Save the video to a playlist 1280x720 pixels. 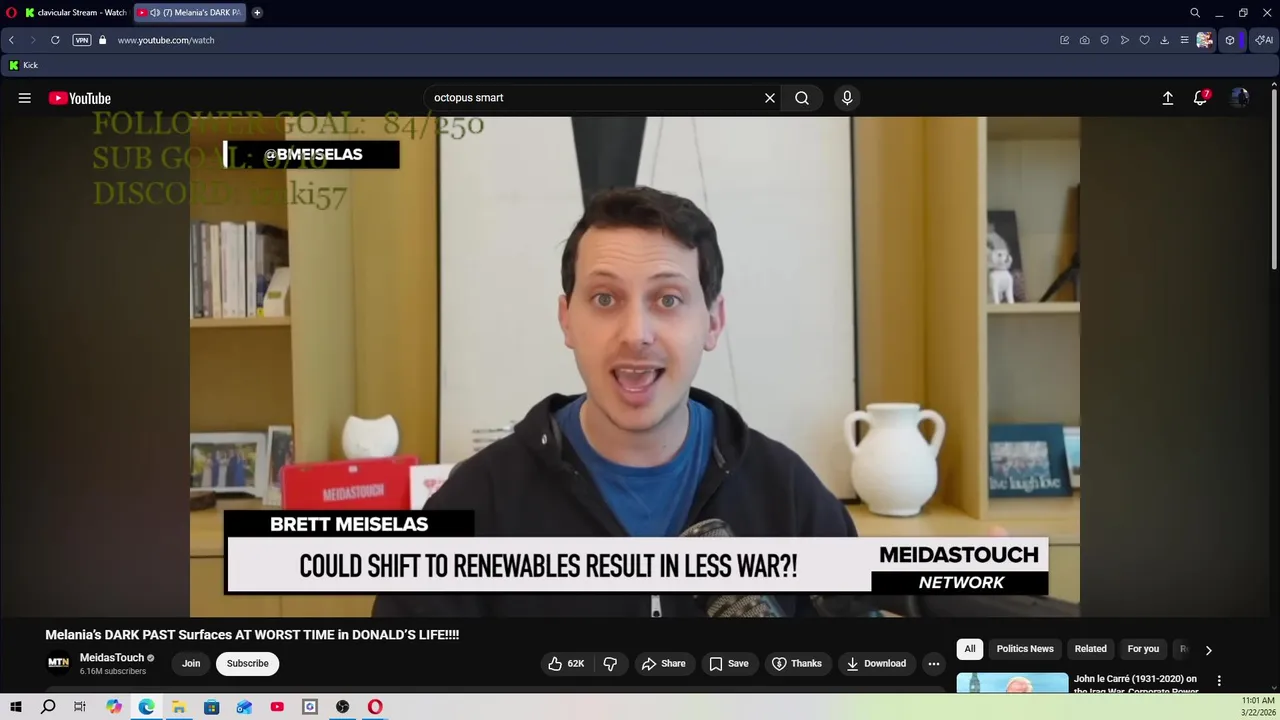click(x=729, y=663)
